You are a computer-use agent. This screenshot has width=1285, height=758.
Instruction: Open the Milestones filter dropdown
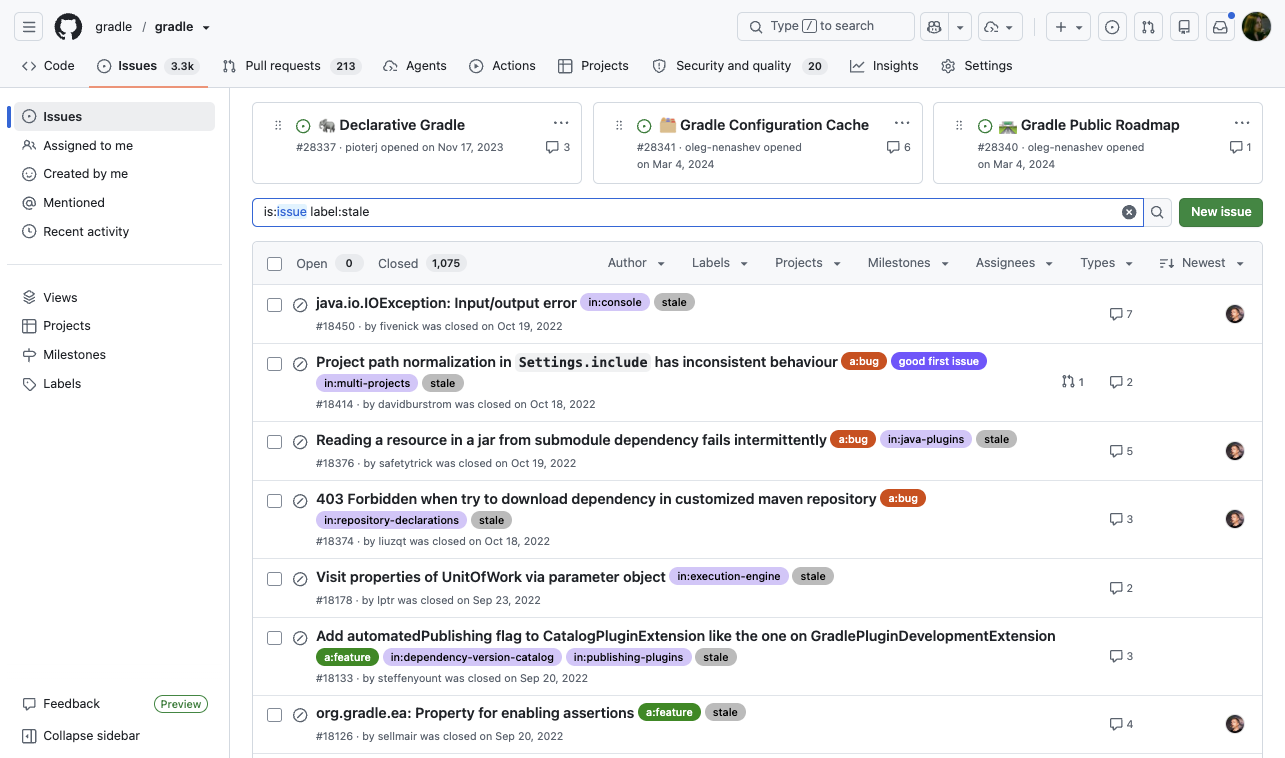tap(907, 263)
